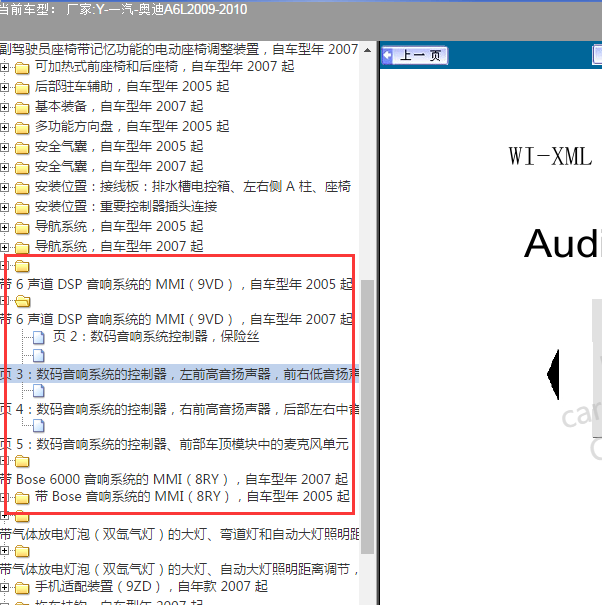
Task: Open folder icon for 安装位置：接线板
Action: tap(22, 188)
